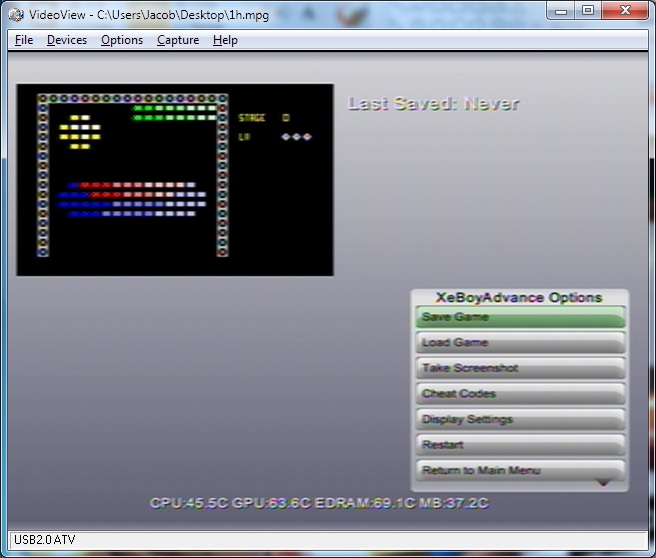Image resolution: width=656 pixels, height=558 pixels.
Task: Open the Devices menu
Action: (67, 40)
